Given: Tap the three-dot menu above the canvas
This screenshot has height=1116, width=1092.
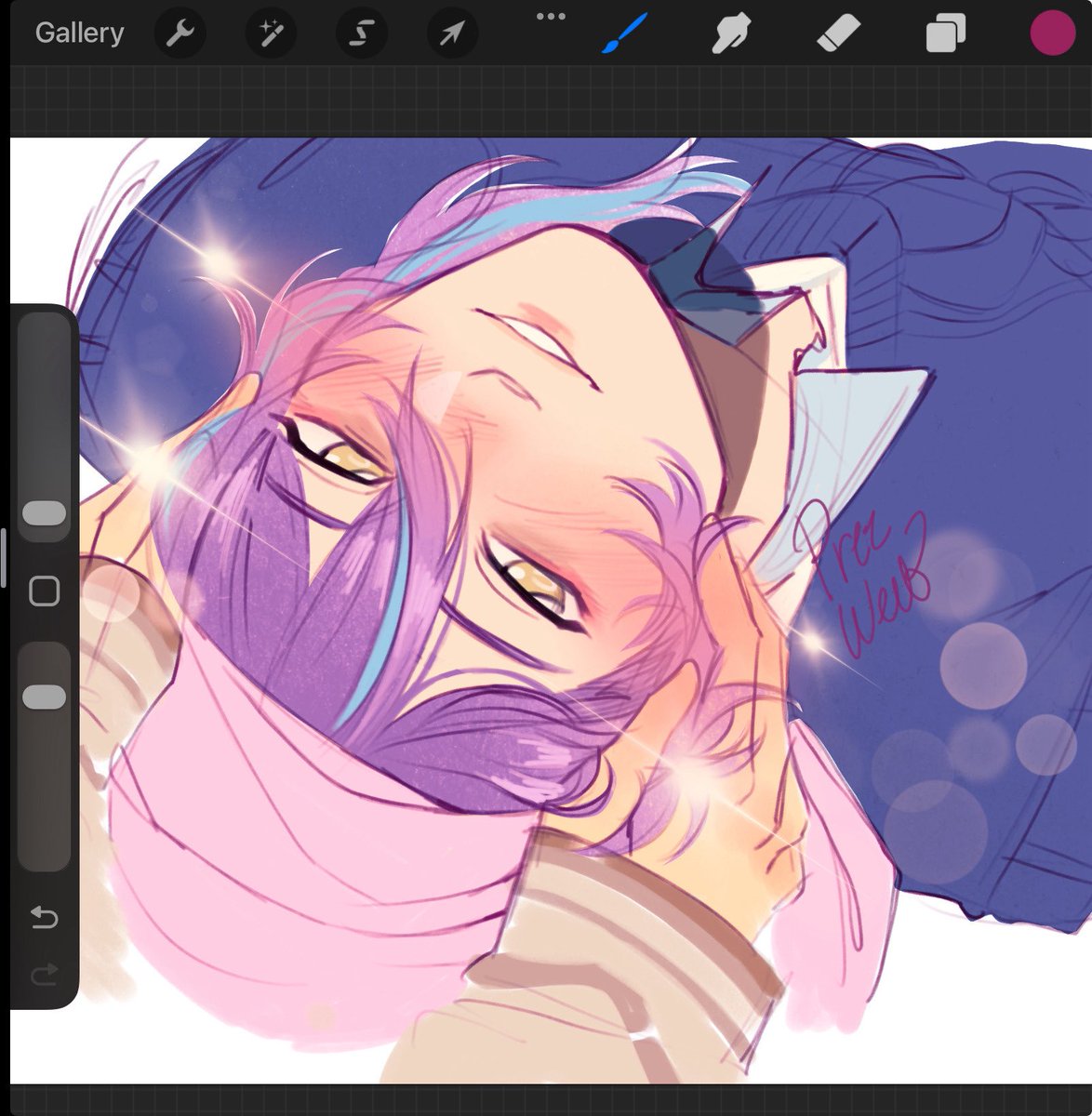Looking at the screenshot, I should [x=551, y=16].
